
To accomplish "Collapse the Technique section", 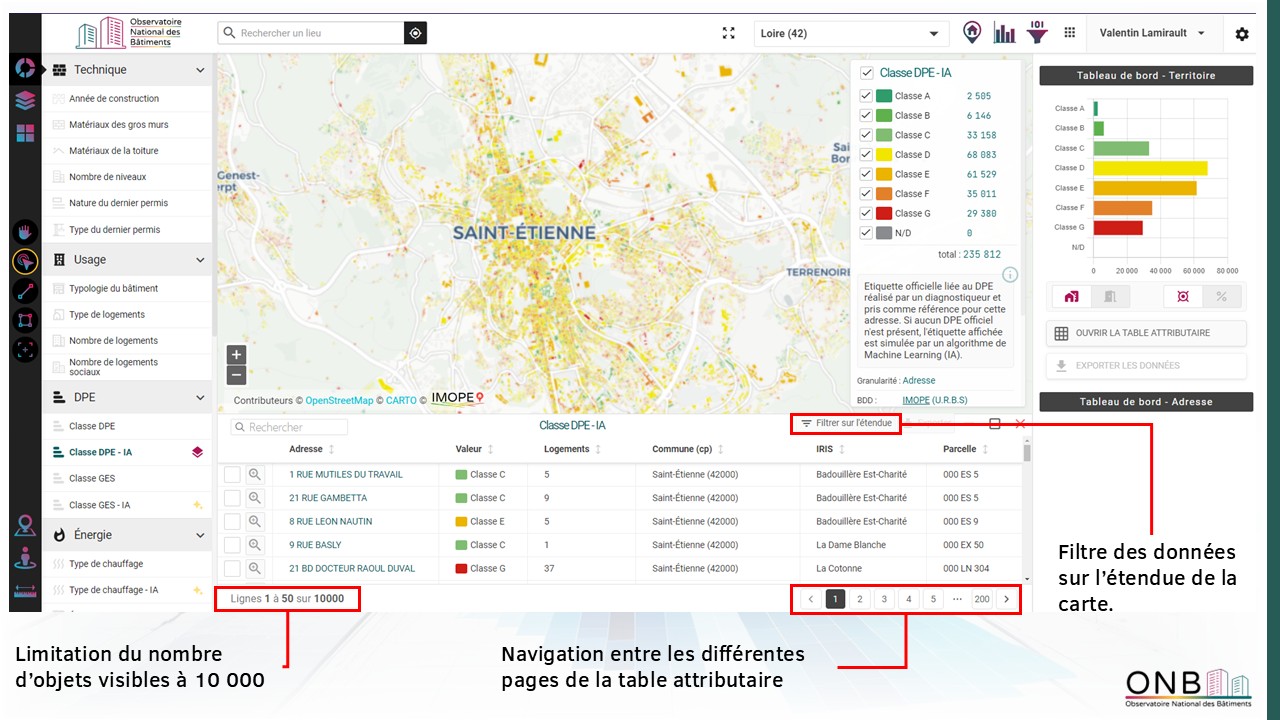I will click(x=200, y=70).
